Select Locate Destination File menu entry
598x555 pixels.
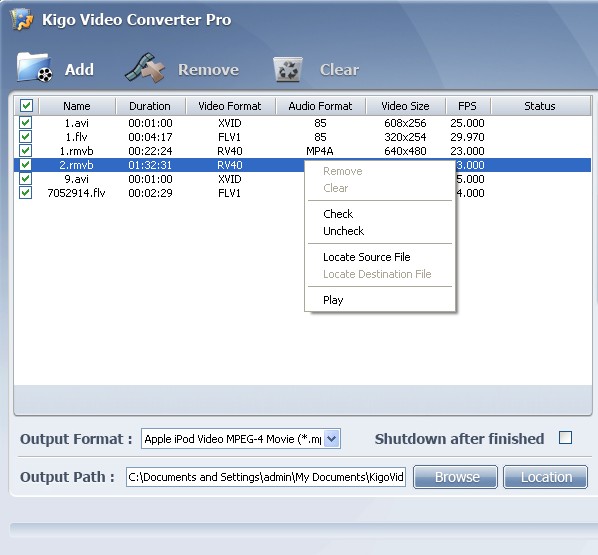click(x=380, y=274)
